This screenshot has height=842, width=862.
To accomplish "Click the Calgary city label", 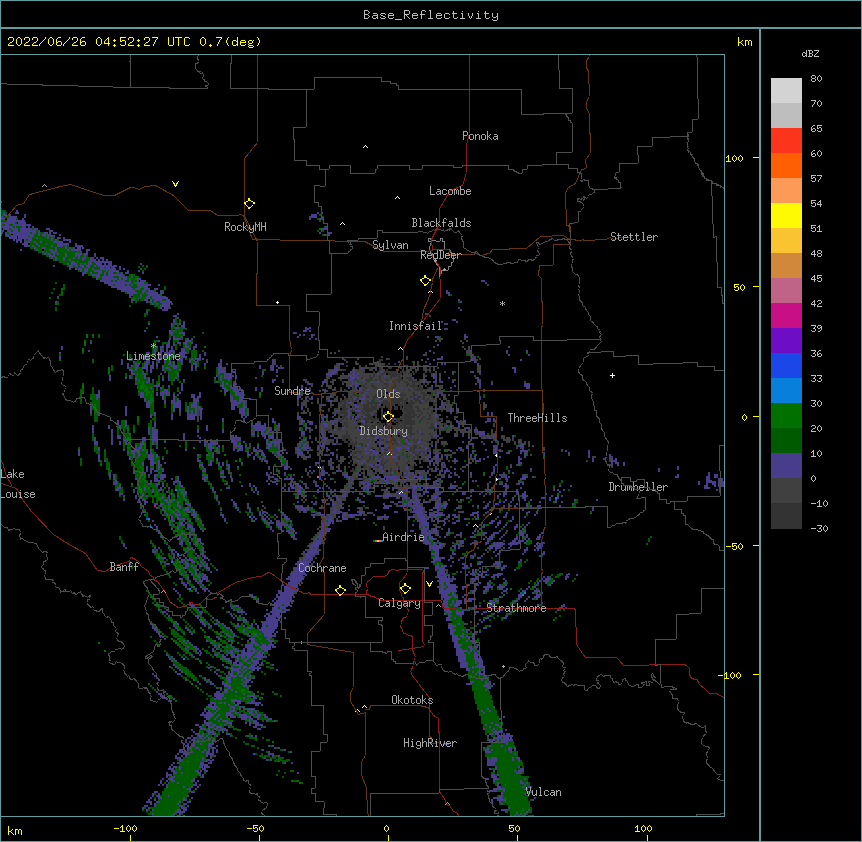I will point(400,603).
